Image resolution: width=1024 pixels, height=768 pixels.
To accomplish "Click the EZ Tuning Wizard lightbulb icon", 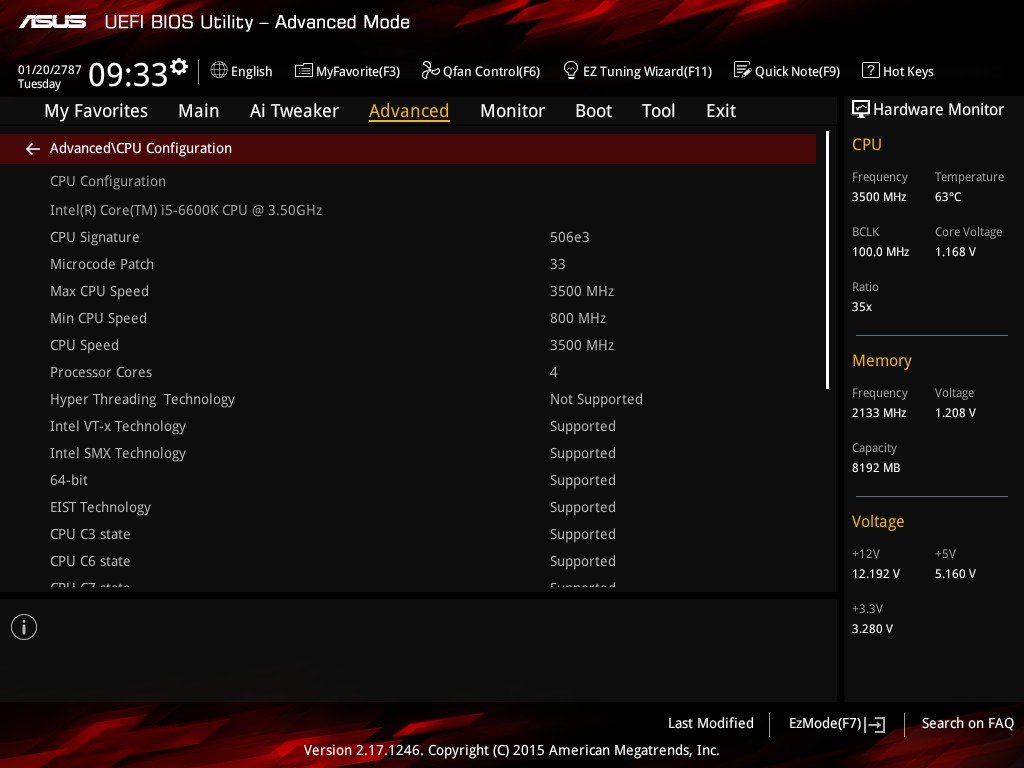I will click(x=571, y=70).
